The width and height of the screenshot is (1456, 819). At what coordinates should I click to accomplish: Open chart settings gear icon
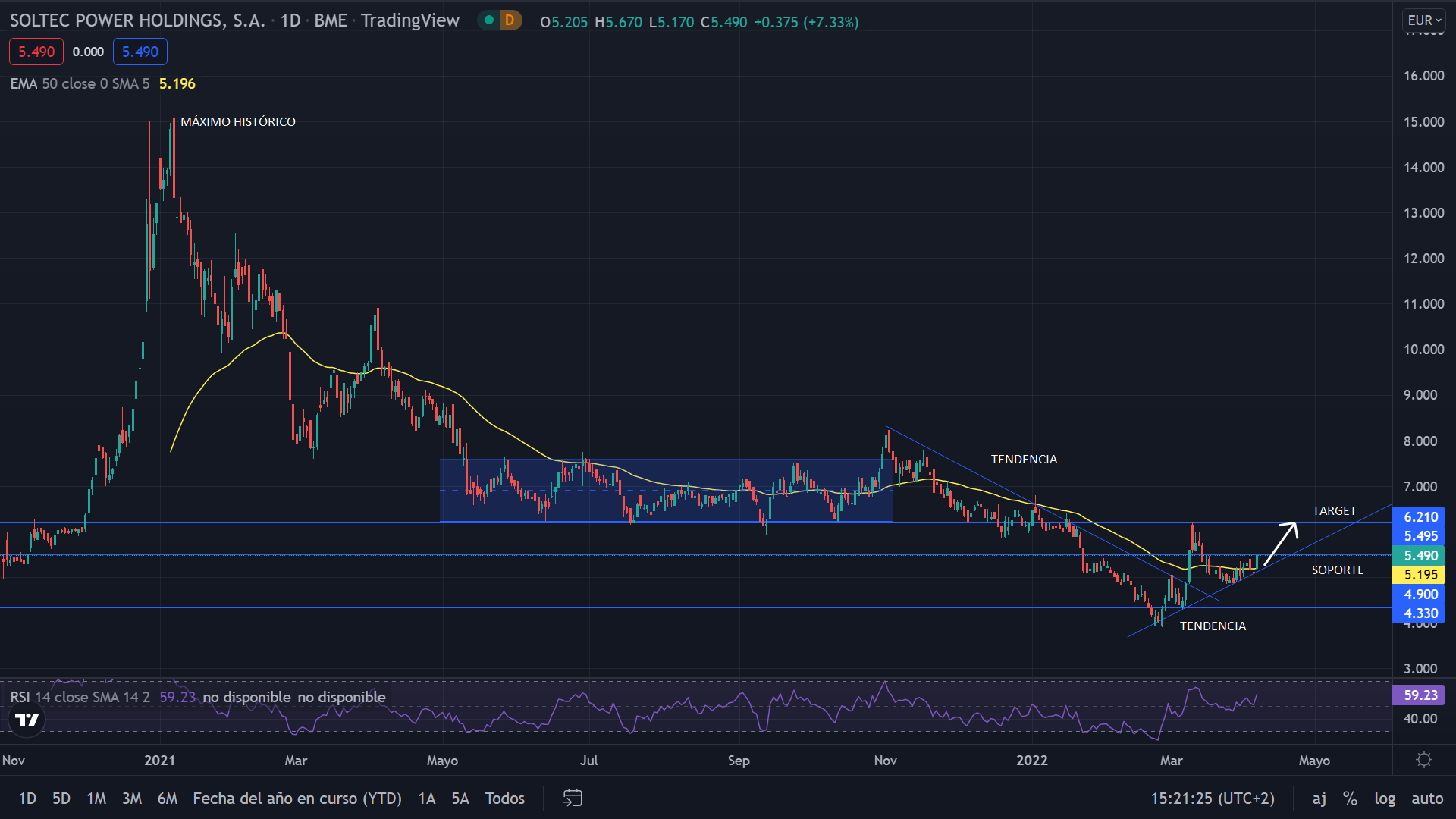pyautogui.click(x=1424, y=760)
